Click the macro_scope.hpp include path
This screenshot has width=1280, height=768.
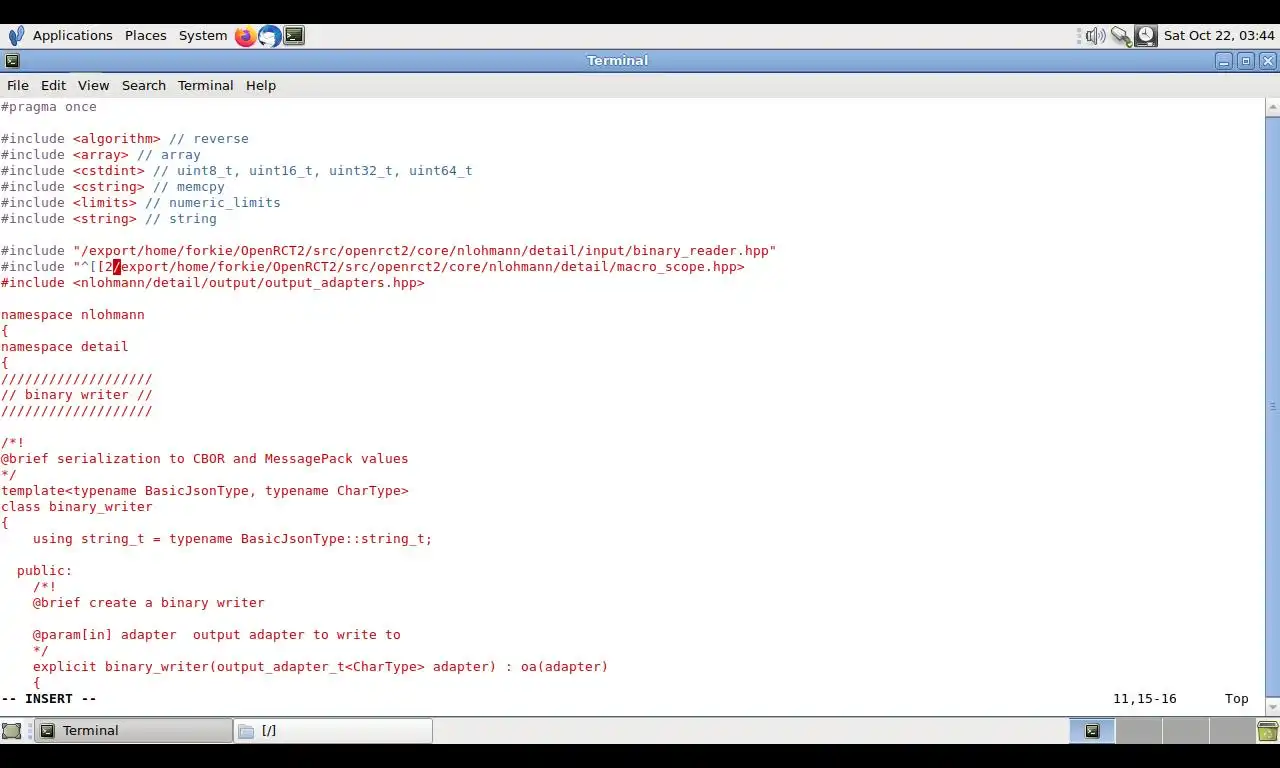tap(408, 267)
